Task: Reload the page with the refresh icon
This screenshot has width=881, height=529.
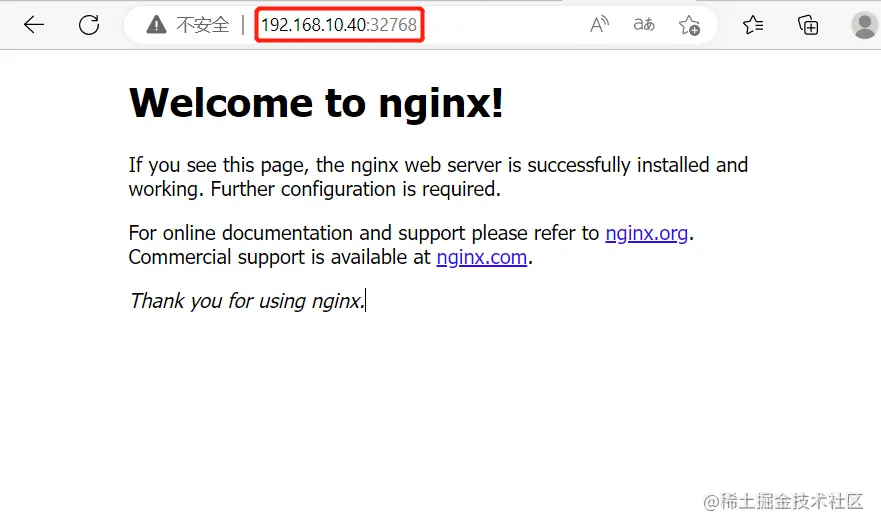Action: (89, 25)
